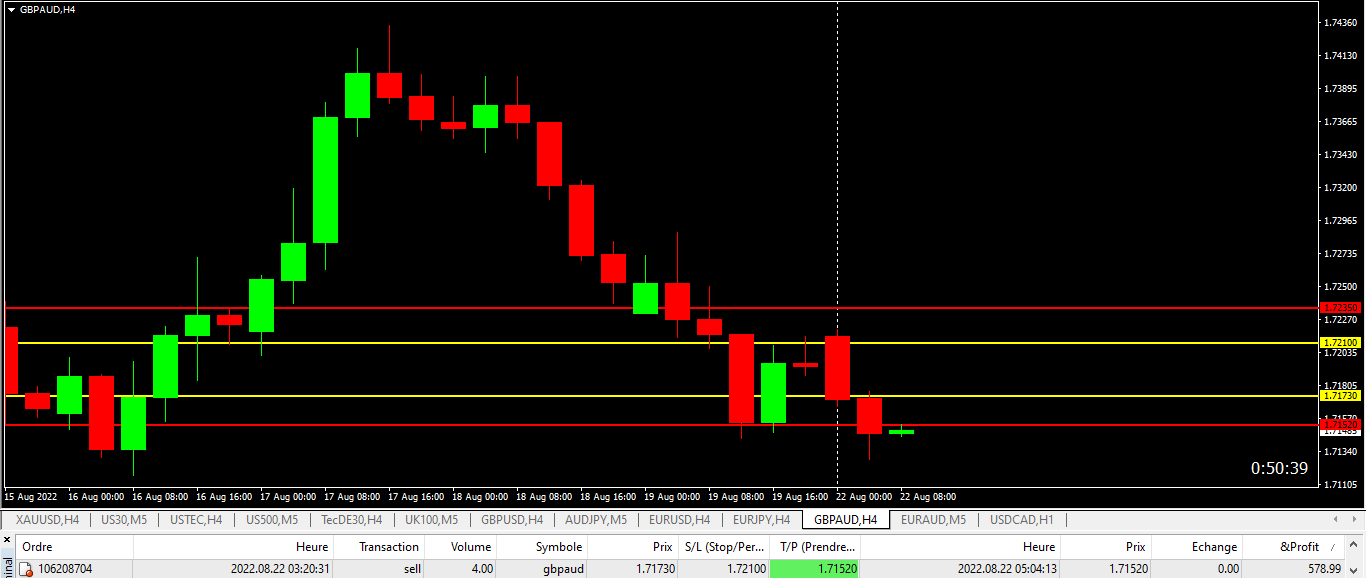
Task: Click the 0.00 swap value cell
Action: [1197, 569]
